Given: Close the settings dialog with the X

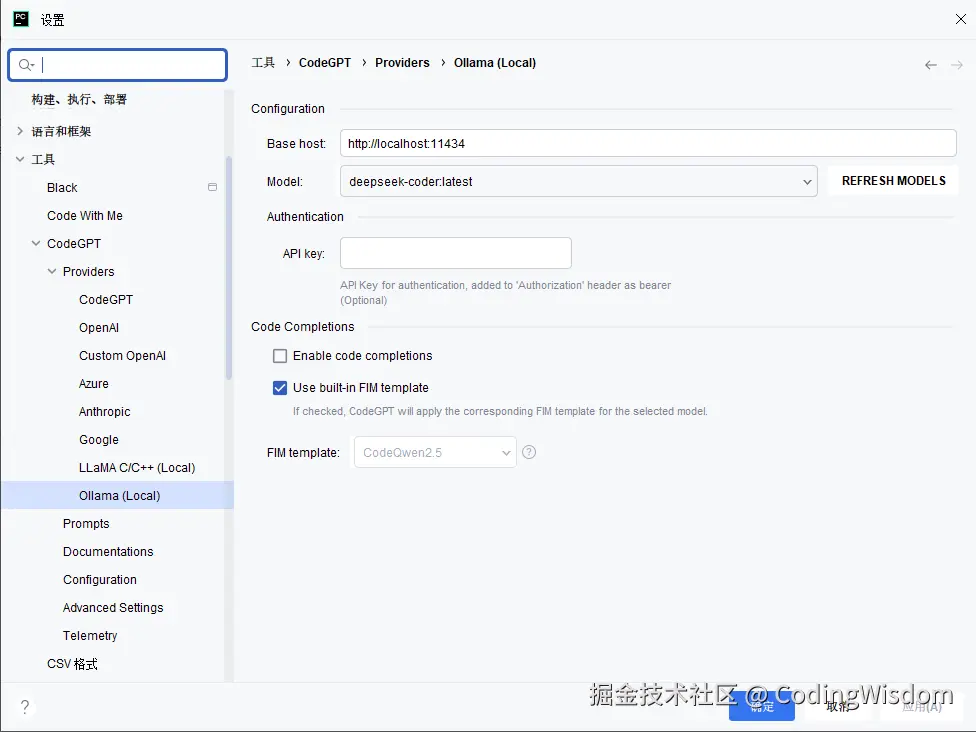Looking at the screenshot, I should click(960, 19).
